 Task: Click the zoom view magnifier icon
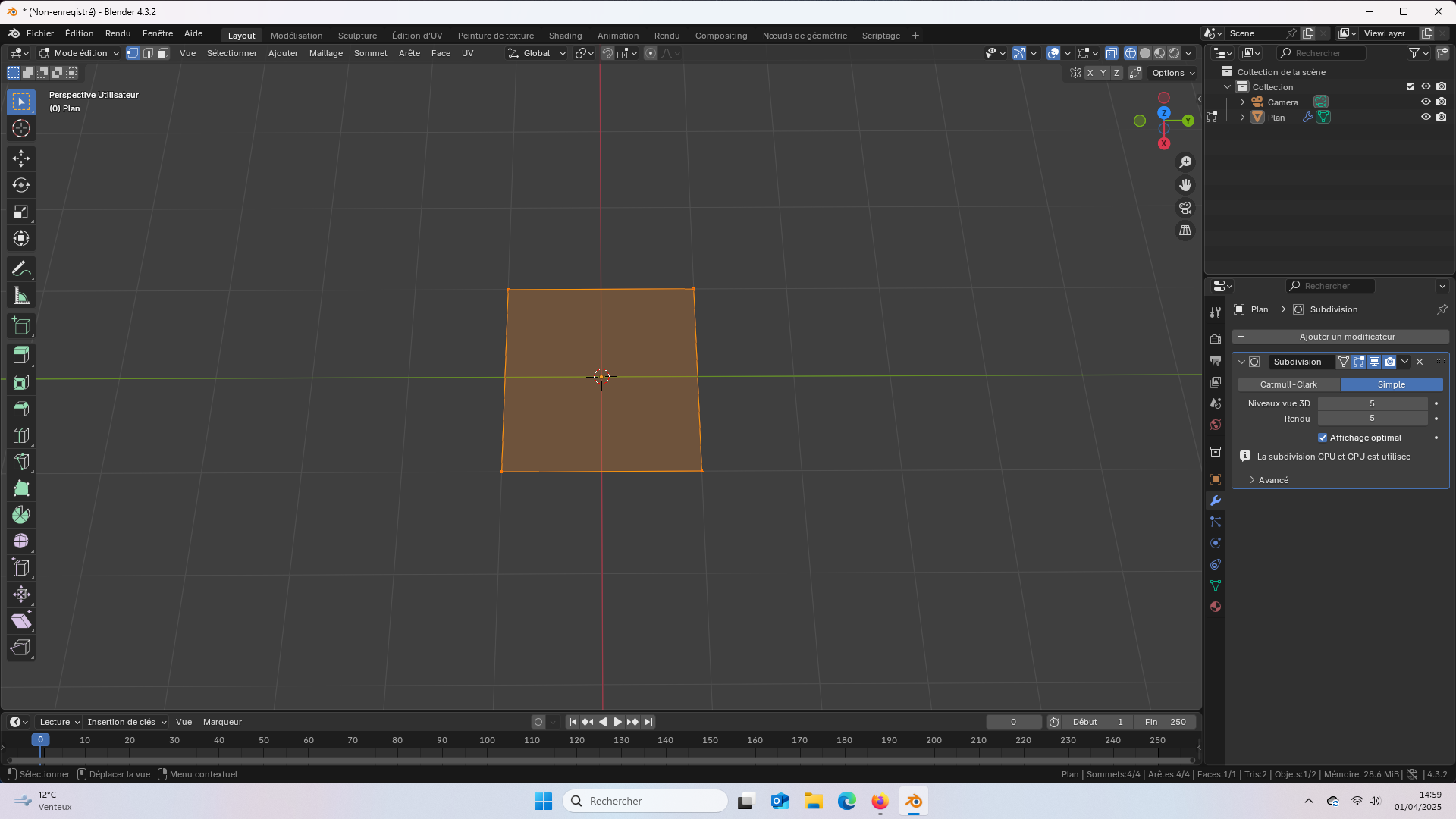(x=1185, y=162)
